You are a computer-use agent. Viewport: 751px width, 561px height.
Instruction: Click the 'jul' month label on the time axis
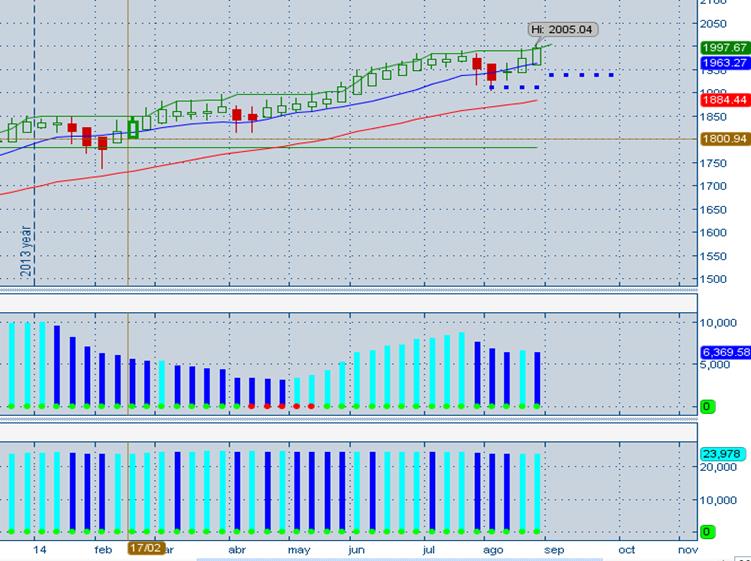coord(428,550)
